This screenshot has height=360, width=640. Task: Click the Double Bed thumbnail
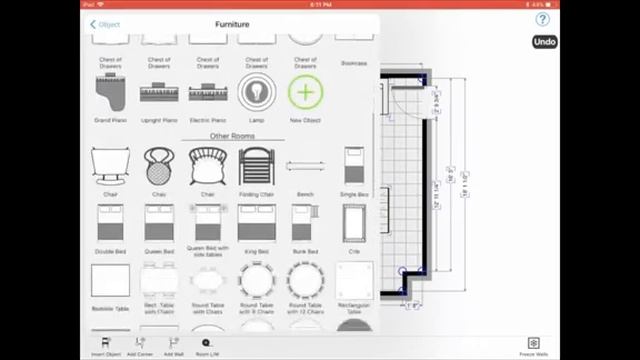tap(110, 223)
